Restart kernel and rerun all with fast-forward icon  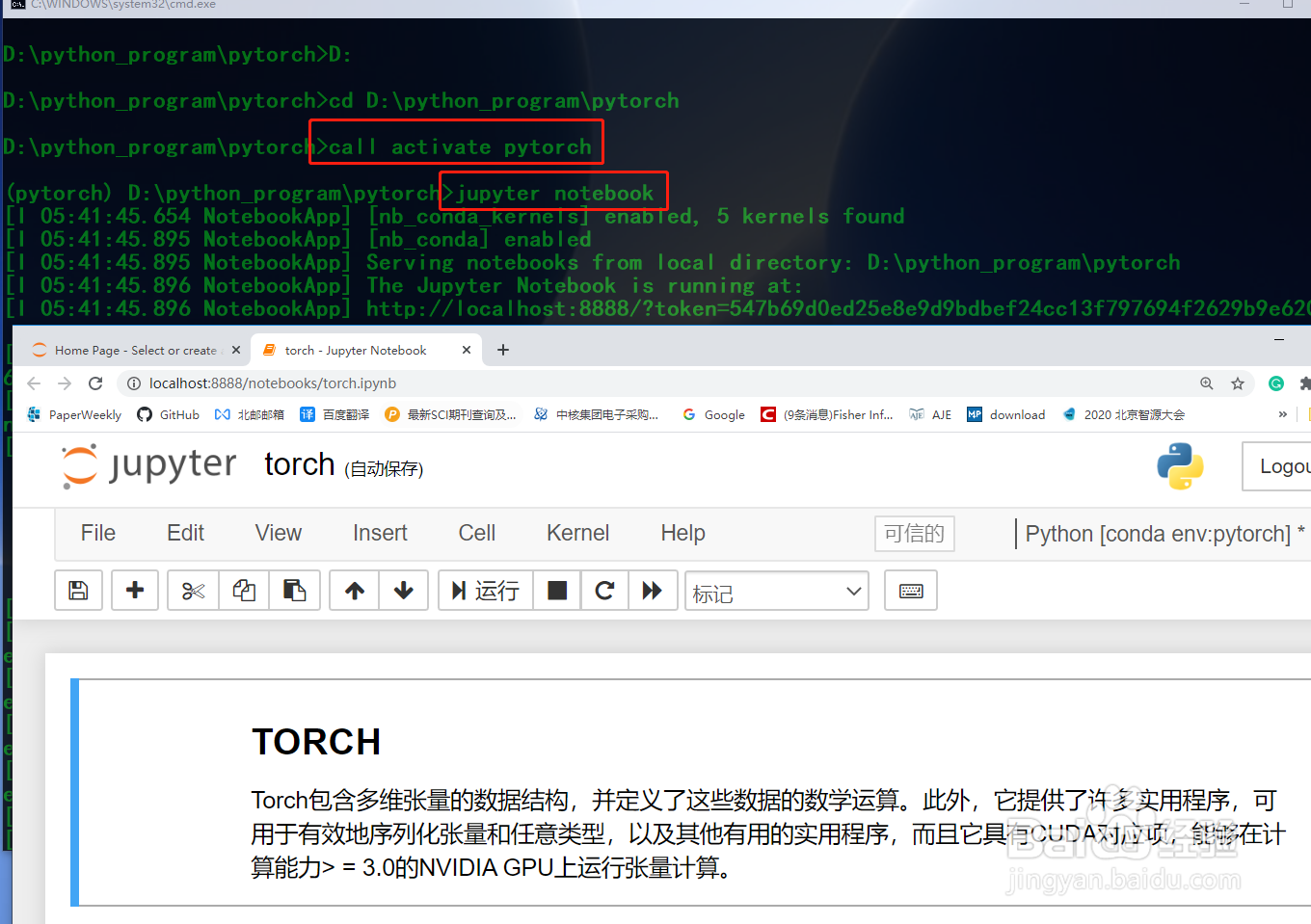tap(653, 591)
